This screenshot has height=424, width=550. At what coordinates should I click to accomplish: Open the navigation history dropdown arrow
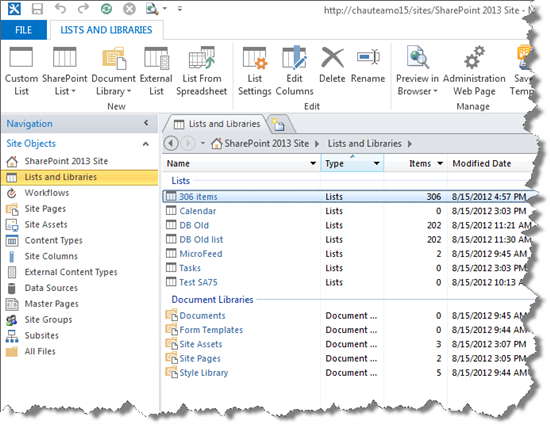pos(203,143)
